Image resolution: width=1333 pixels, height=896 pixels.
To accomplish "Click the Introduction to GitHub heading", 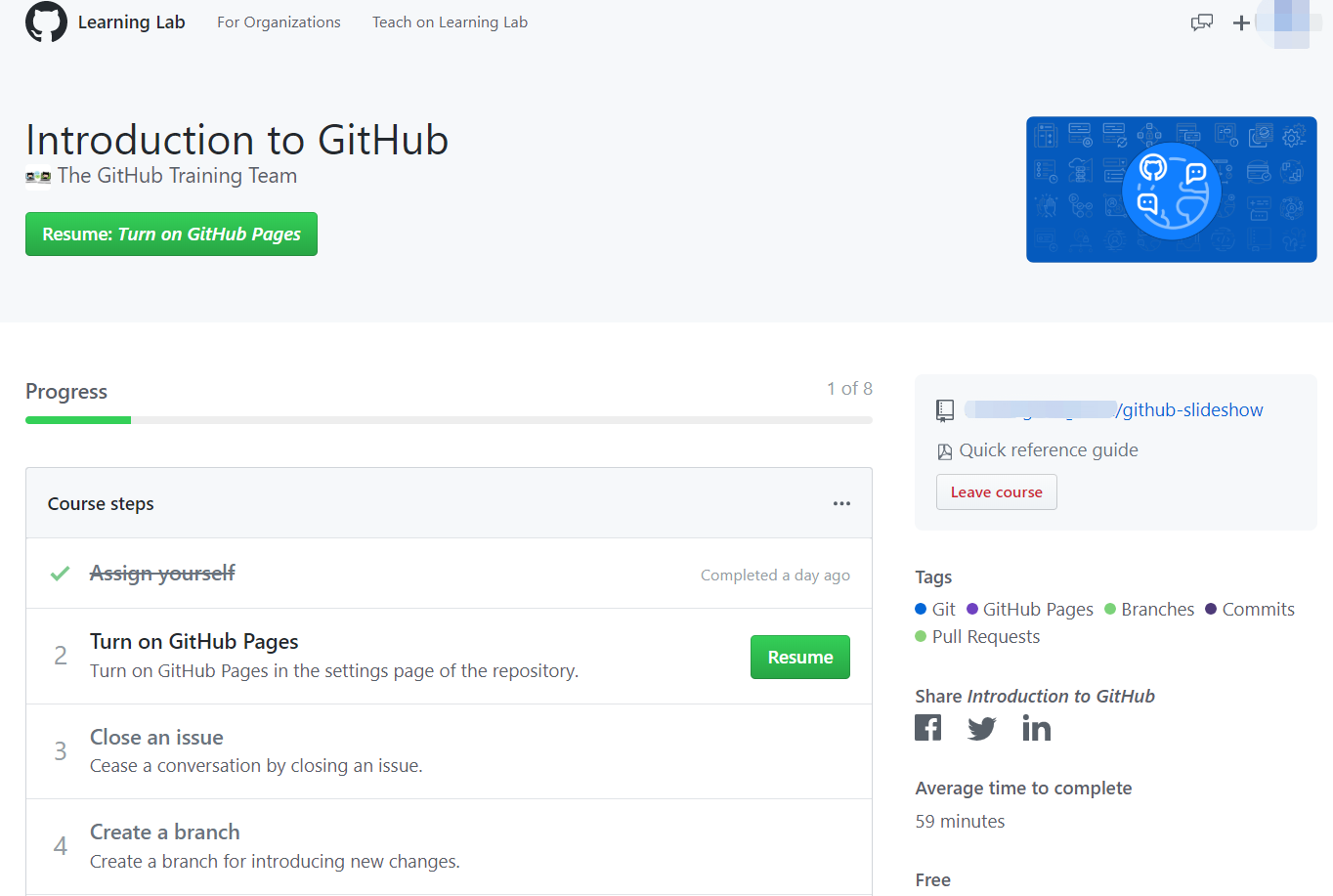I will point(236,140).
